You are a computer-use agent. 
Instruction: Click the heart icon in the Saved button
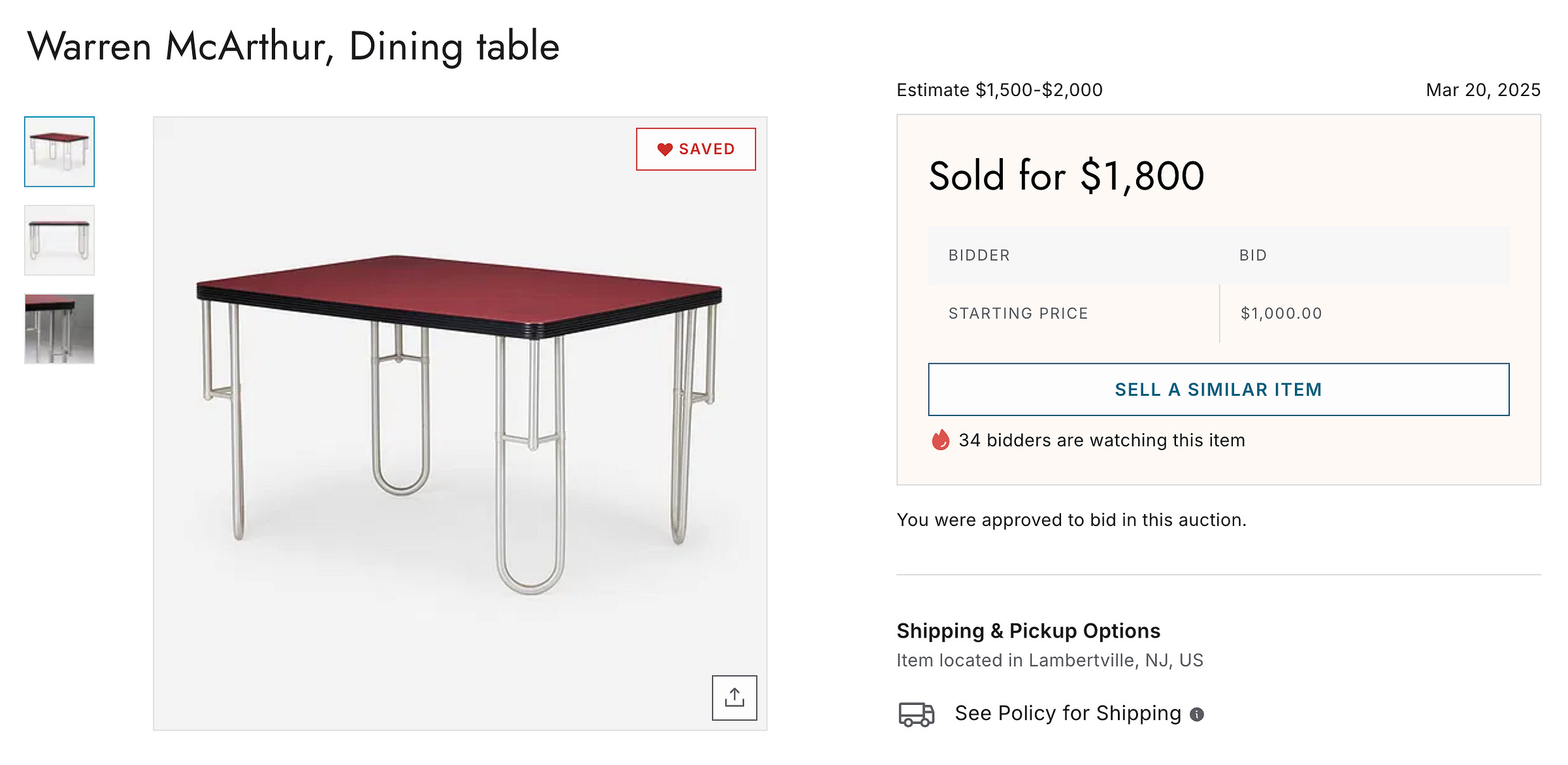click(664, 150)
